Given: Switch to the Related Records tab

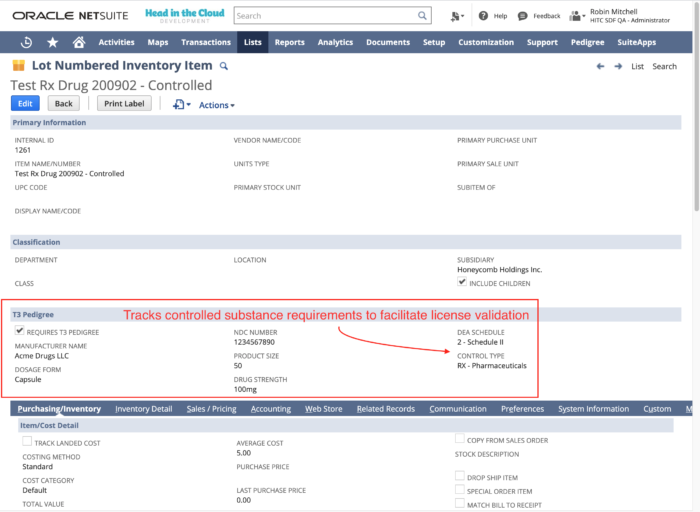Looking at the screenshot, I should click(x=386, y=409).
